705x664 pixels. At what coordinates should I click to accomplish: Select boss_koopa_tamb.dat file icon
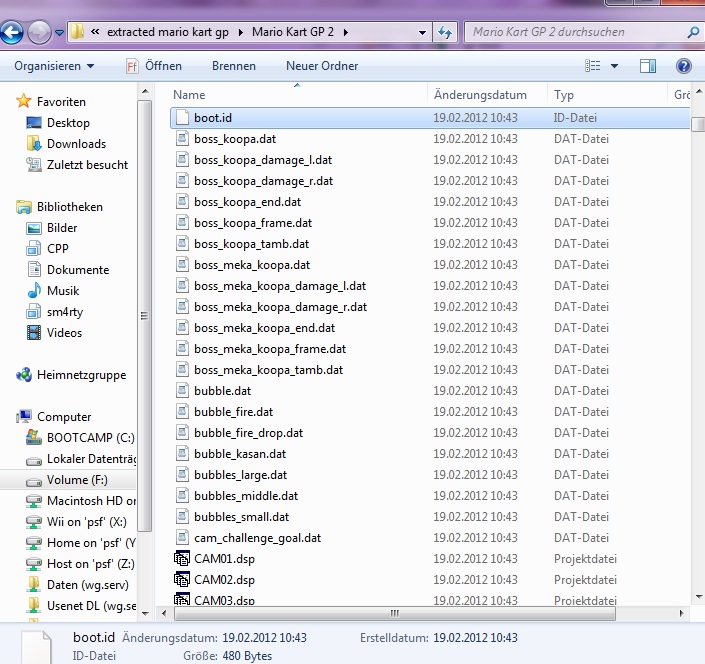coord(182,244)
